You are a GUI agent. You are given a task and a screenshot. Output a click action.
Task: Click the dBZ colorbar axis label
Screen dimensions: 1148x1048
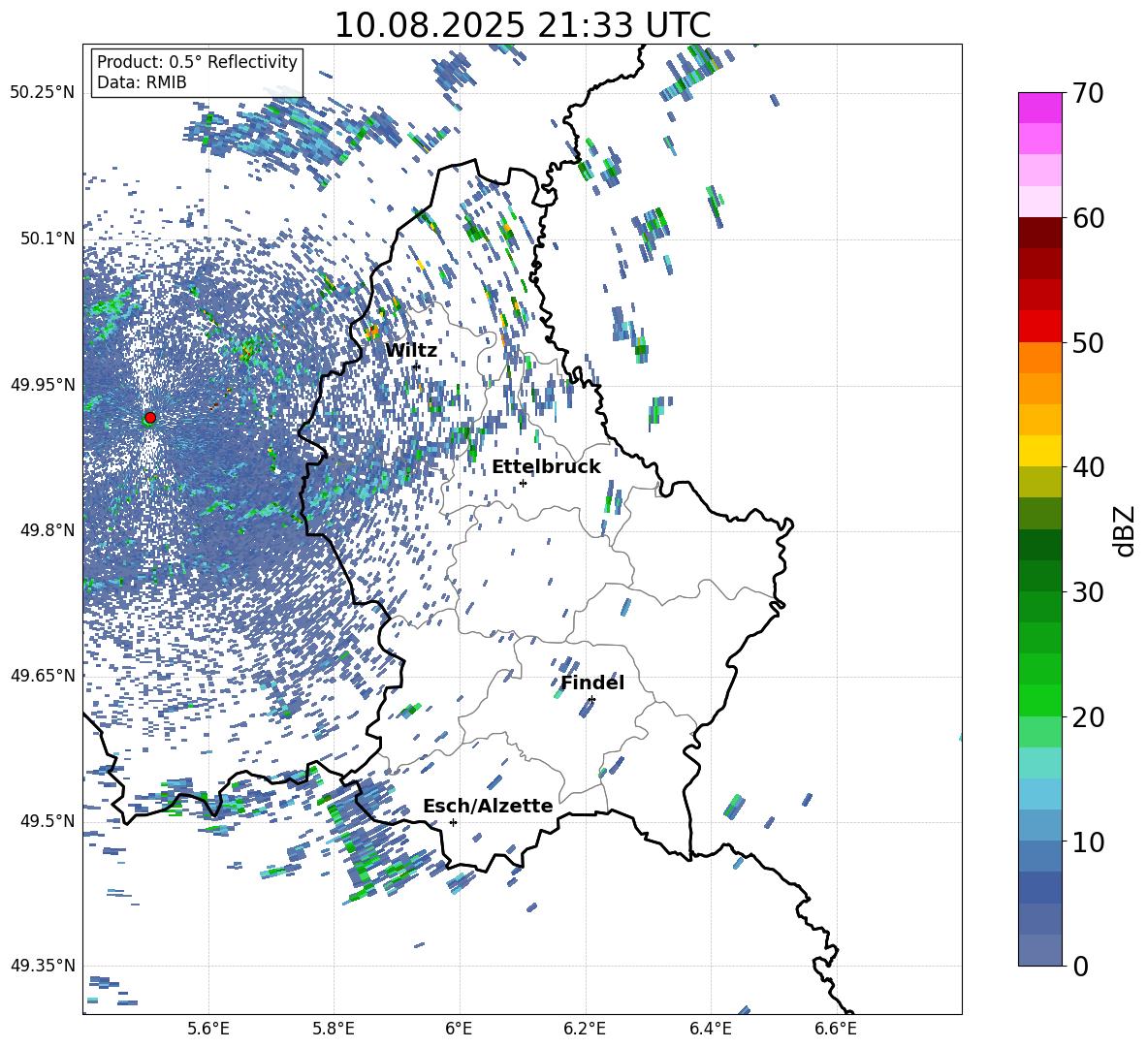tap(1125, 530)
